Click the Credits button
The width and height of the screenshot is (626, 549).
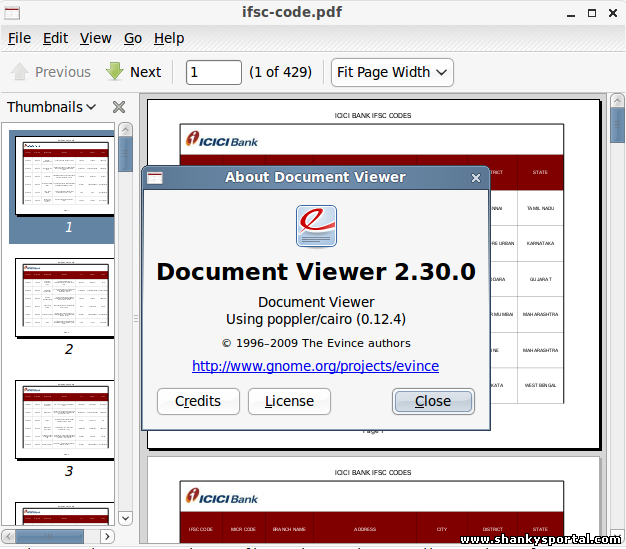(x=198, y=401)
